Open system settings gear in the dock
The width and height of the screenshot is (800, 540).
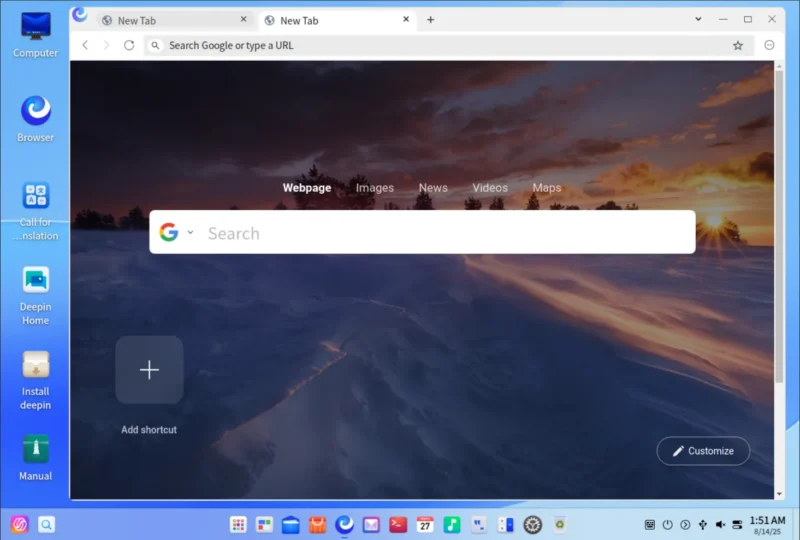533,524
